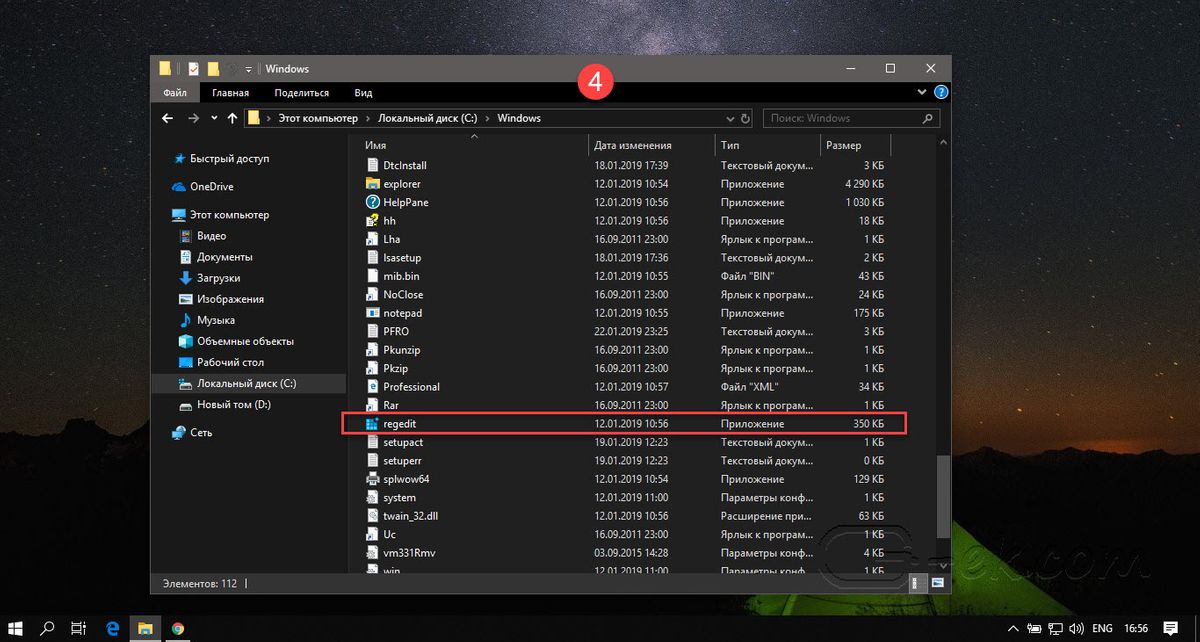Expand breadcrumb arrow after Локальный диск (C:)

click(x=486, y=118)
